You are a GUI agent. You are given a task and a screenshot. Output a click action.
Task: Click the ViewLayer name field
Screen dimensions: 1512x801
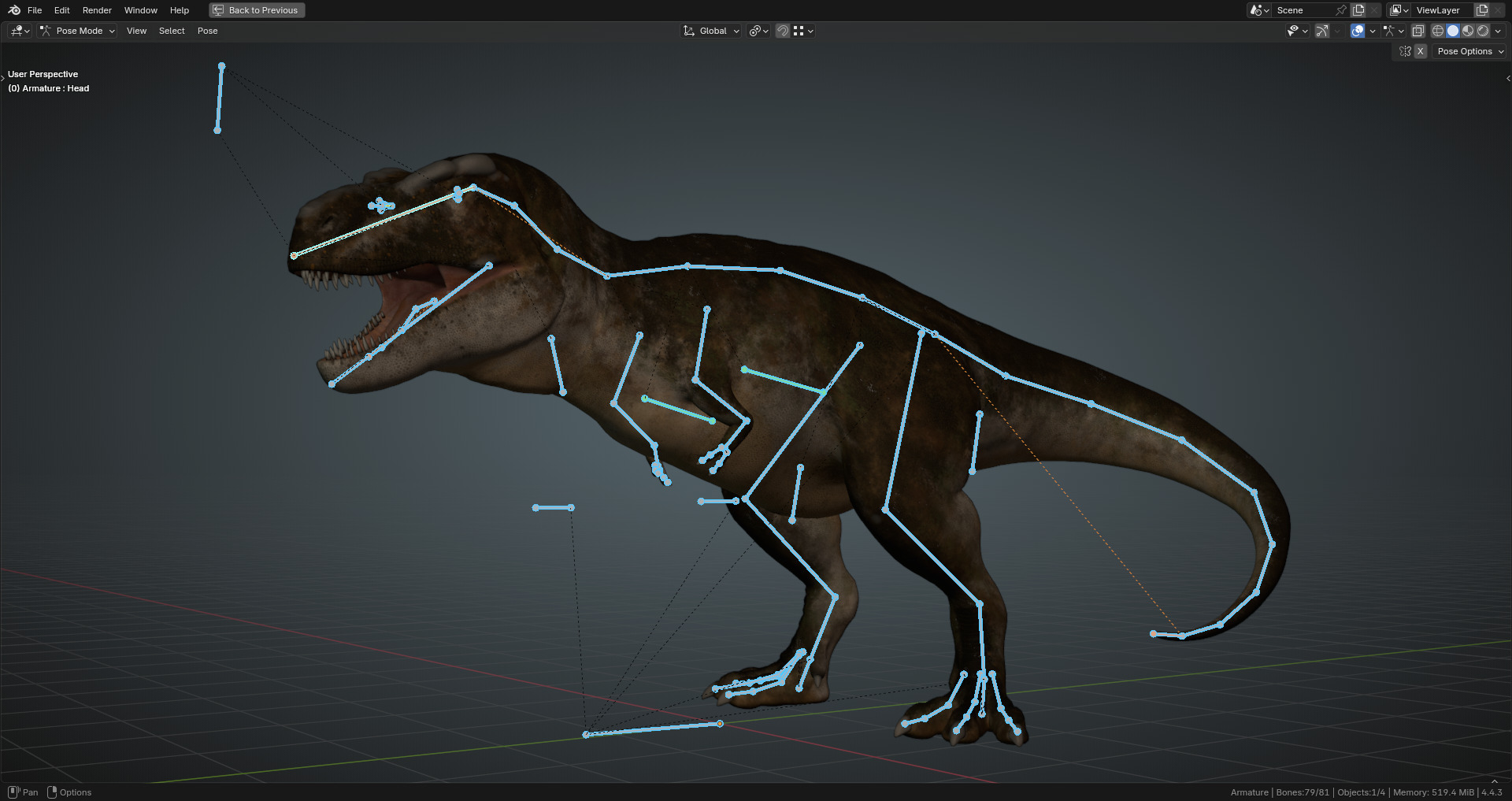coord(1443,10)
